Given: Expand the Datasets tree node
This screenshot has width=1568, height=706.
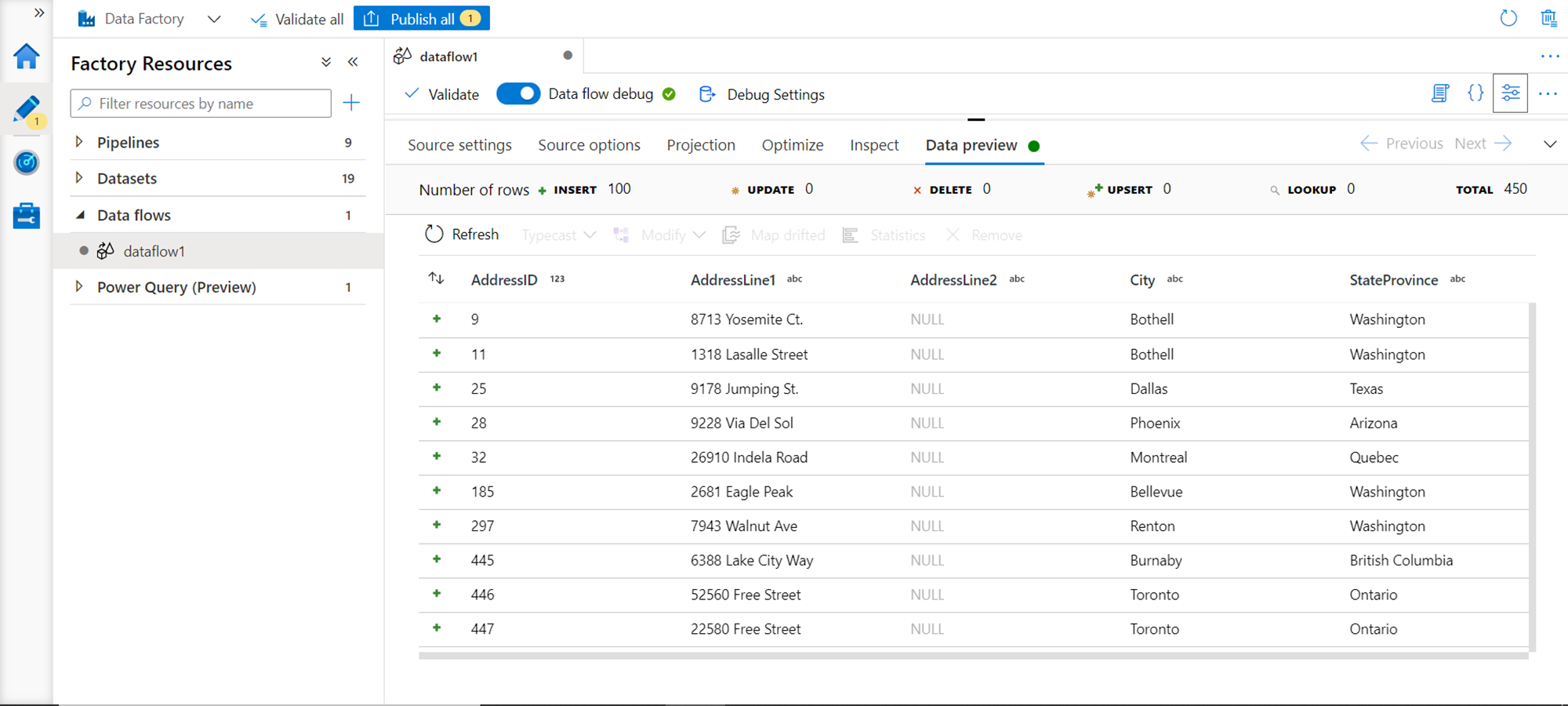Looking at the screenshot, I should point(79,178).
